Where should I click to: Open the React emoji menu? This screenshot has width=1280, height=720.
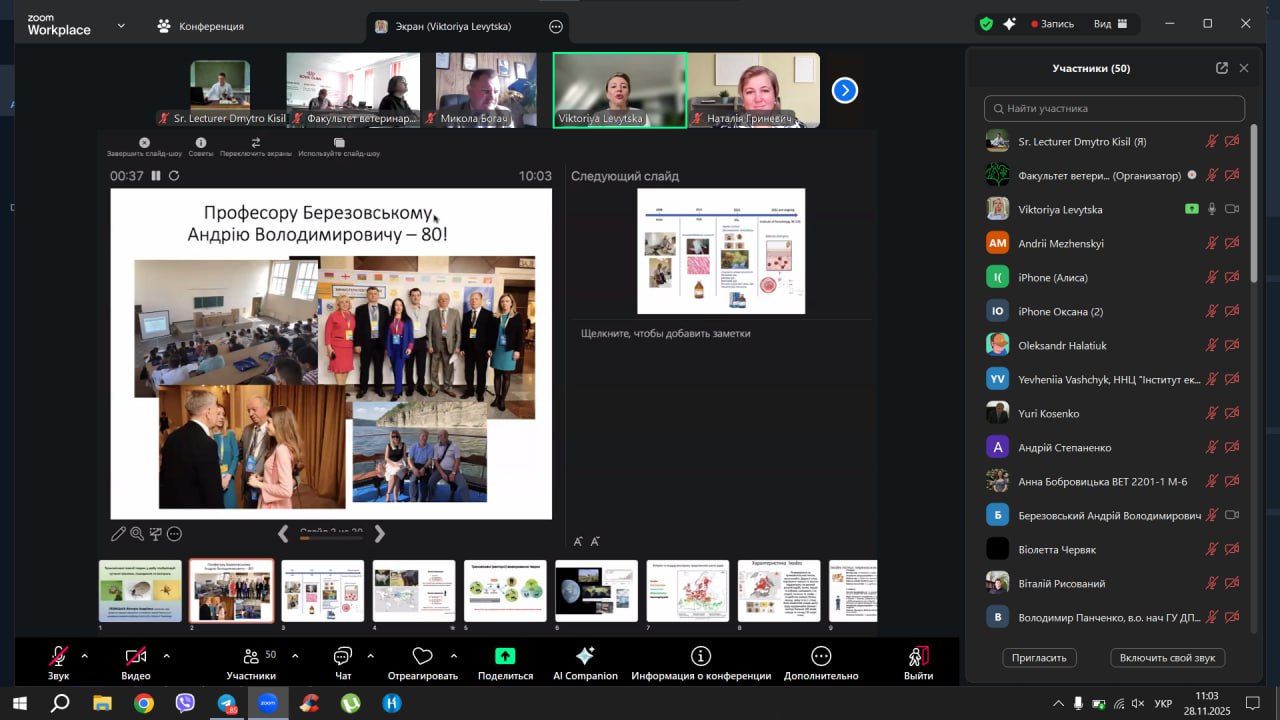(x=422, y=657)
